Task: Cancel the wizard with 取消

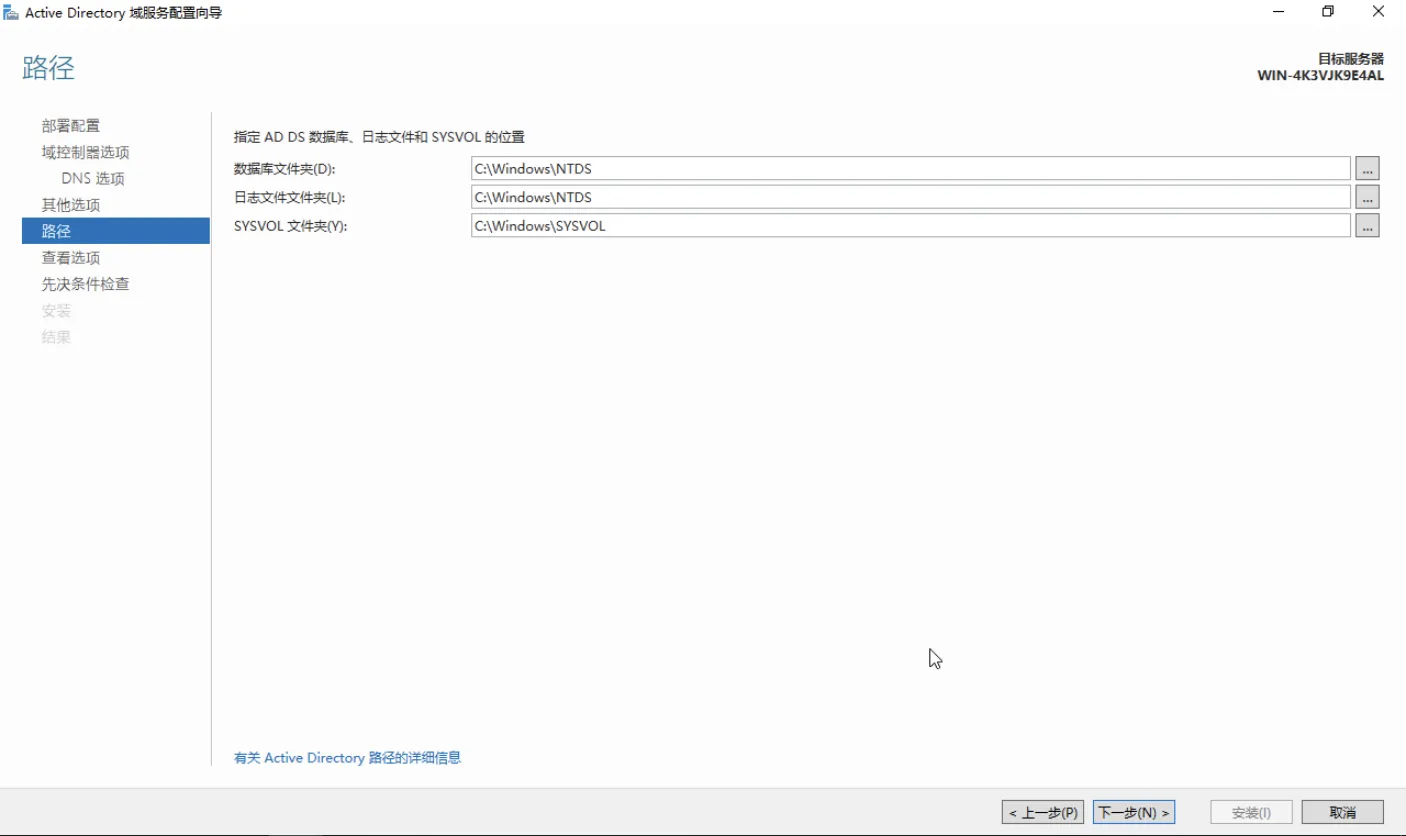Action: 1342,812
